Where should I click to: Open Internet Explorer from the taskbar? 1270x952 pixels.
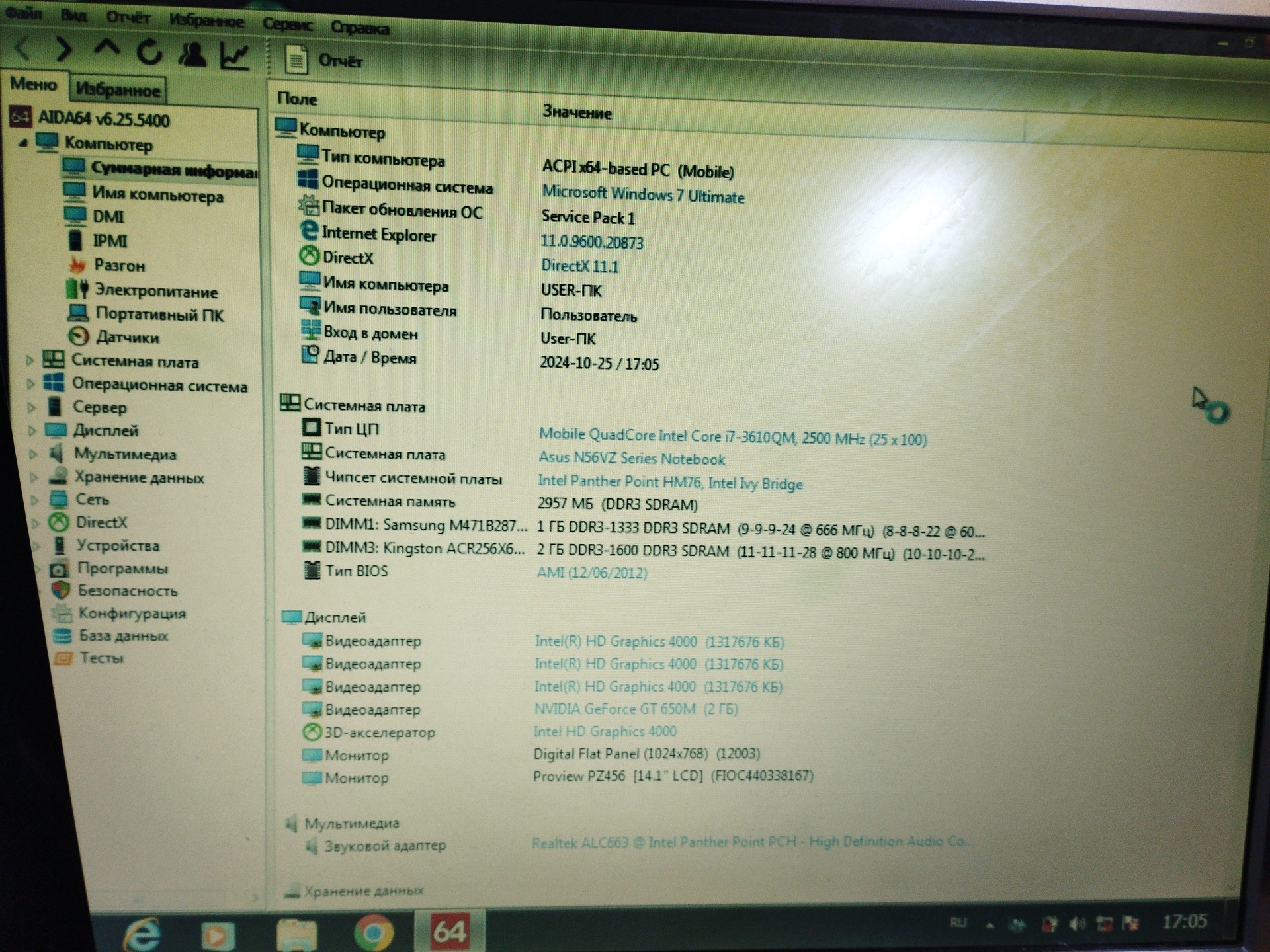tap(143, 933)
